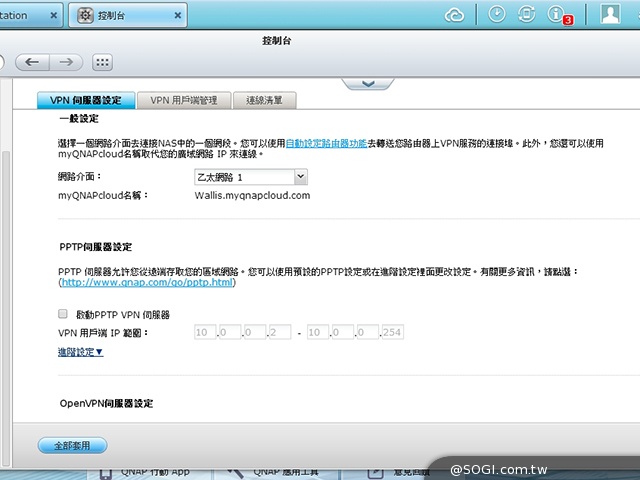
Task: Click the 全部套用 button
Action: click(73, 445)
